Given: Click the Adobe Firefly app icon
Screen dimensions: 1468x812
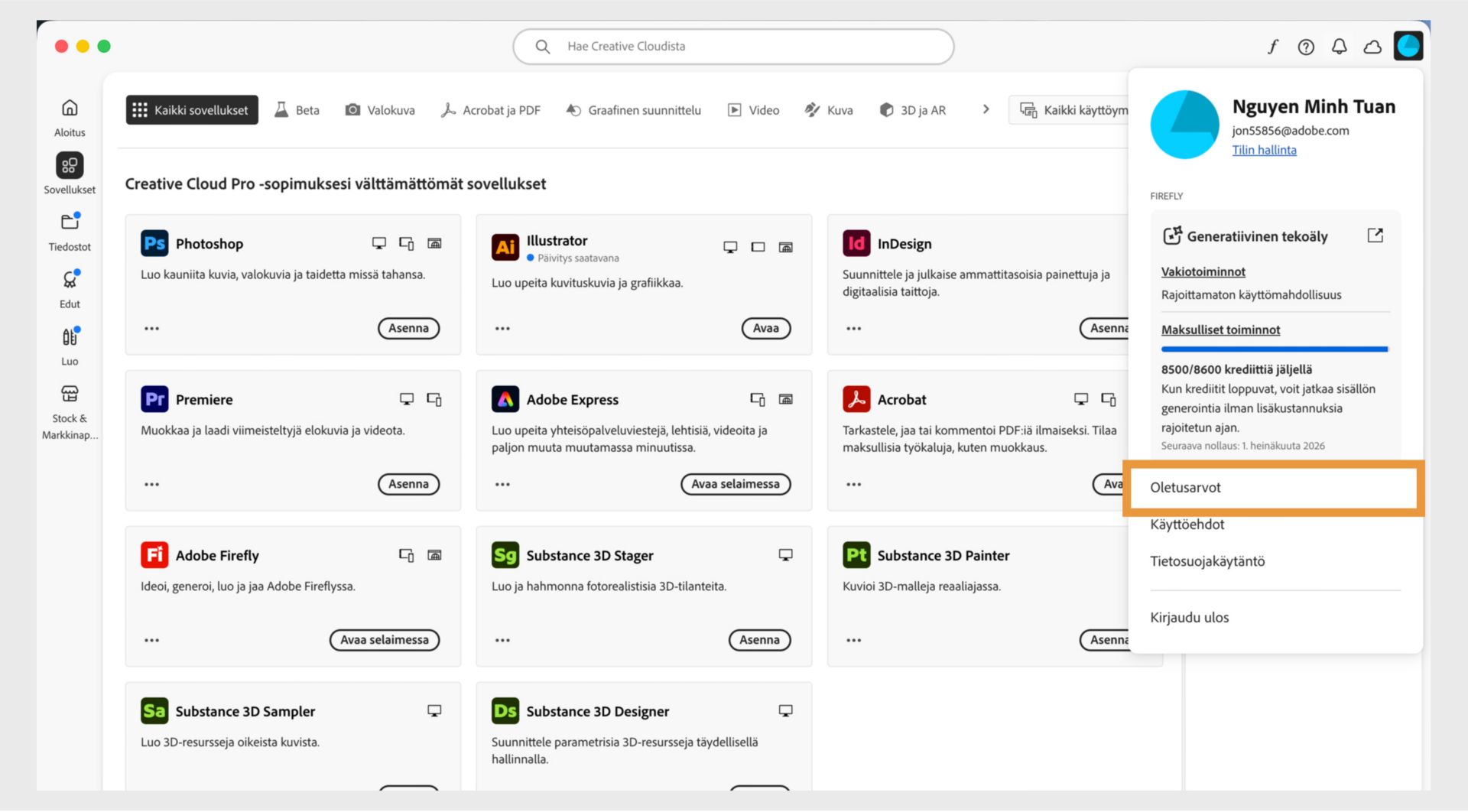Looking at the screenshot, I should 154,555.
